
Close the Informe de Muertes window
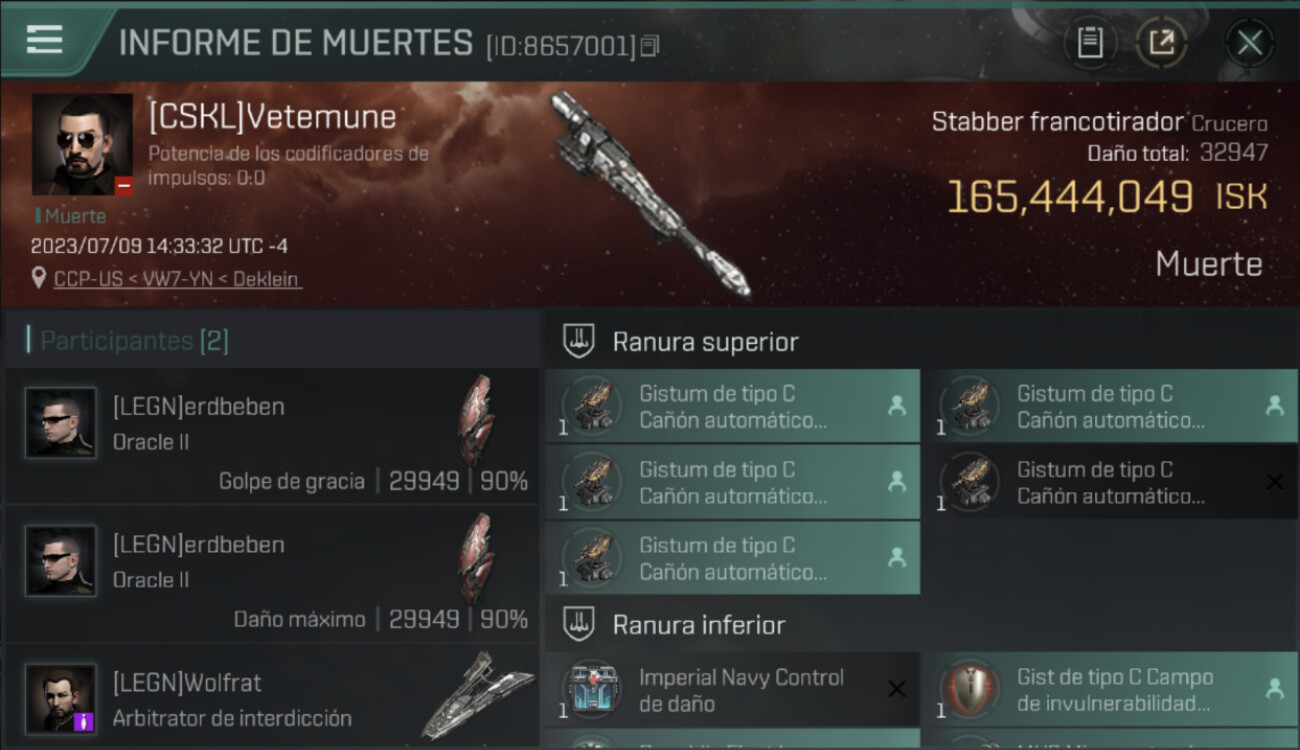pos(1249,42)
